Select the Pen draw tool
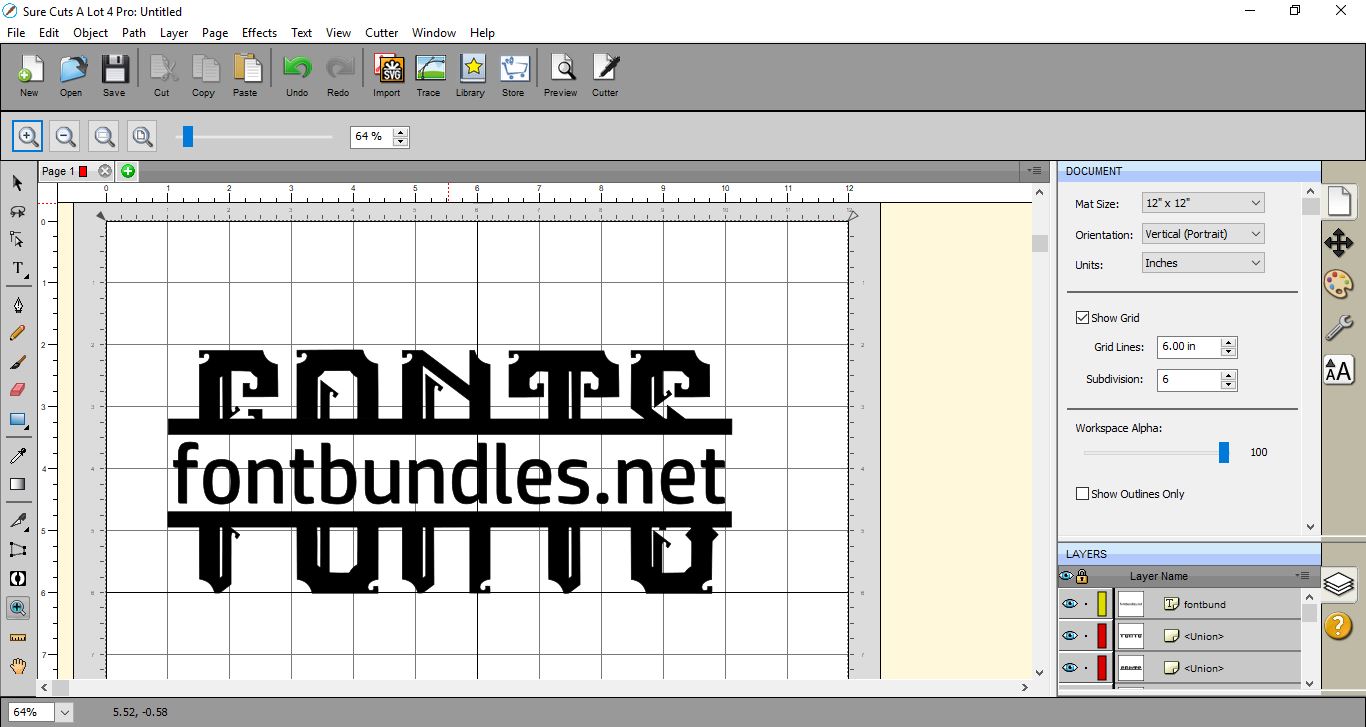Screen dimensions: 1366x727 (x=17, y=305)
